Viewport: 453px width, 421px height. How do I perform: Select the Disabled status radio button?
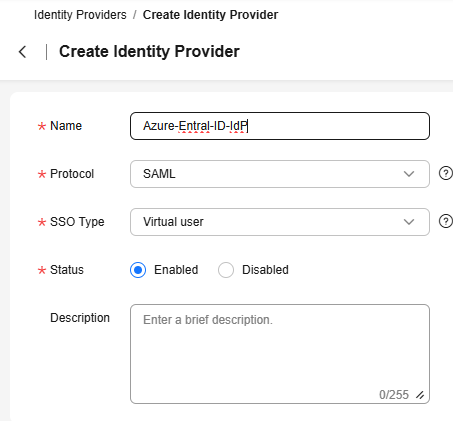click(x=226, y=270)
